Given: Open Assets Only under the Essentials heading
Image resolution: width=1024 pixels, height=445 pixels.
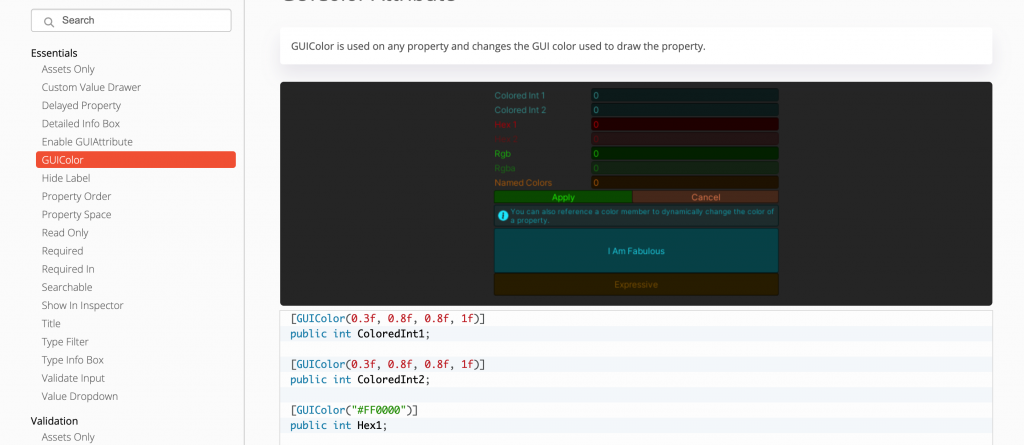Looking at the screenshot, I should [x=68, y=69].
